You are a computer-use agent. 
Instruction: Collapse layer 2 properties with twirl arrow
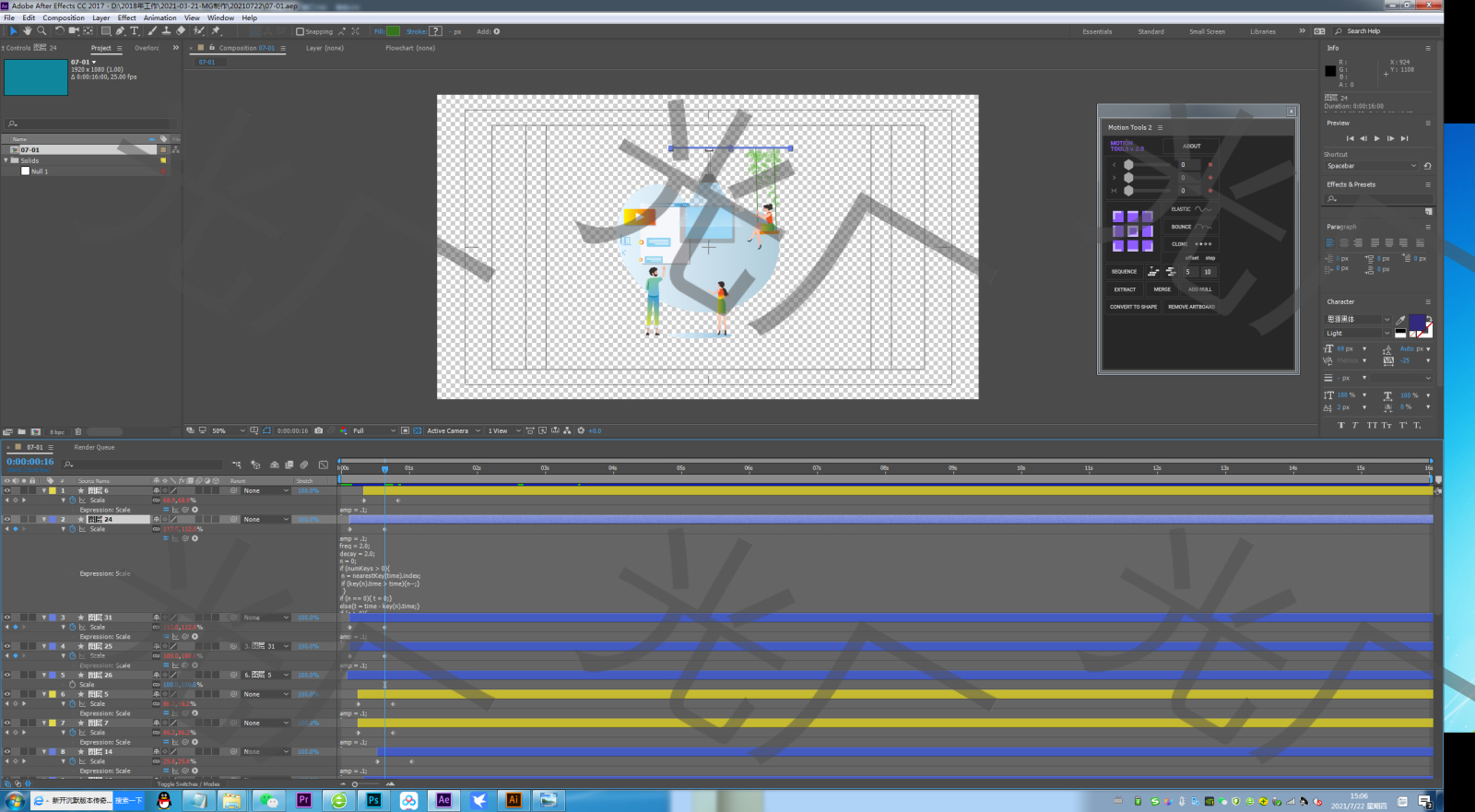tap(43, 520)
